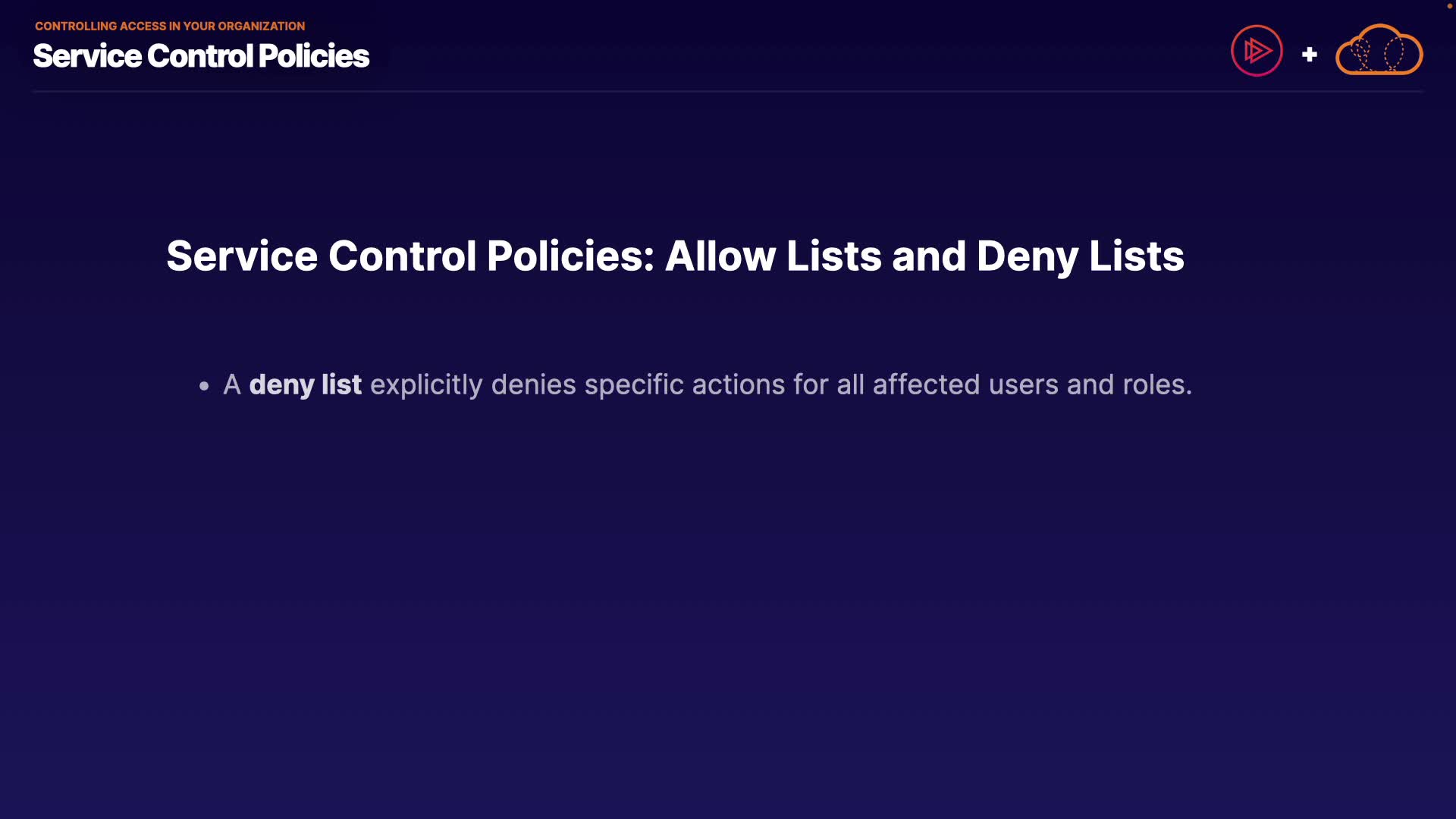The height and width of the screenshot is (819, 1456).
Task: Click the word 'ORGANIZATION' in the orange subtitle
Action: (261, 26)
